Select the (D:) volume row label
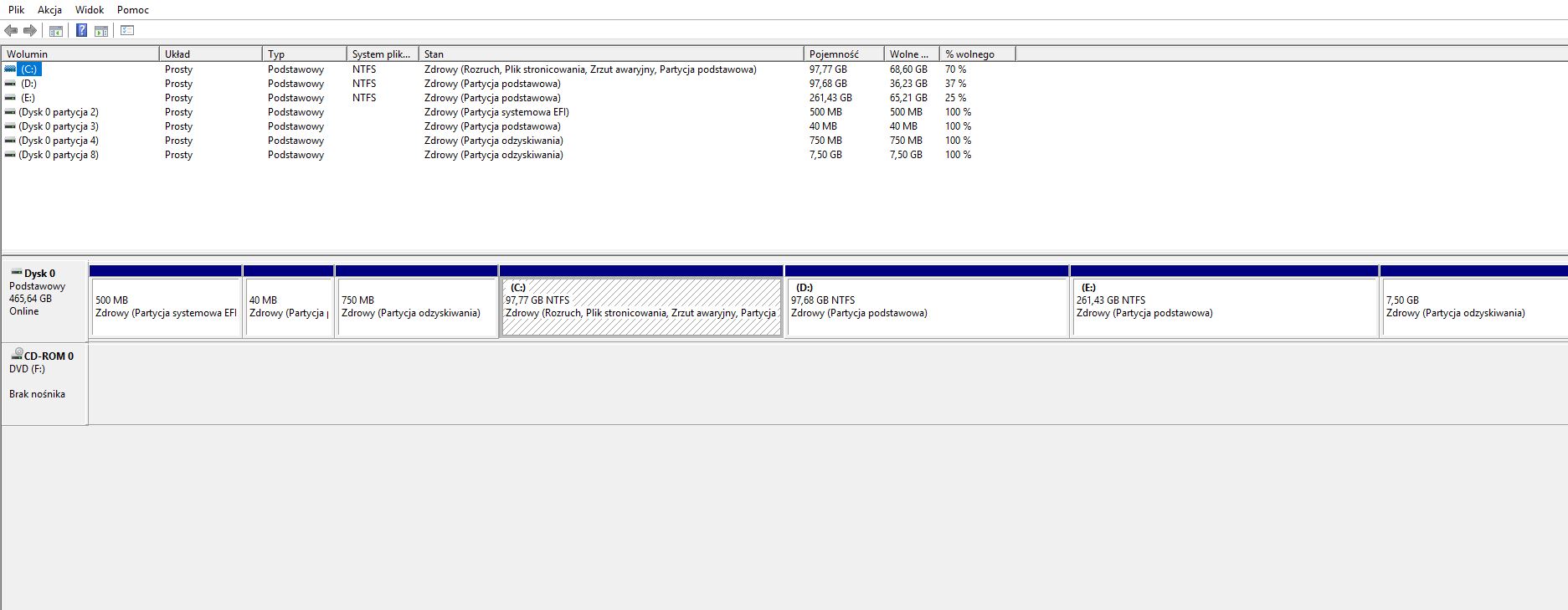 point(29,84)
